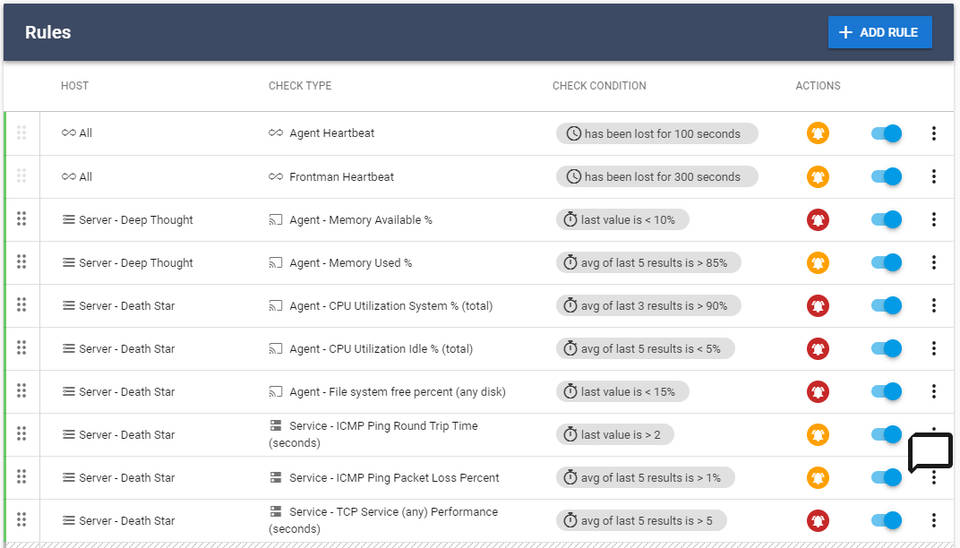Viewport: 960px width, 548px height.
Task: Click 'has been lost for 100 seconds' condition
Action: click(x=657, y=134)
